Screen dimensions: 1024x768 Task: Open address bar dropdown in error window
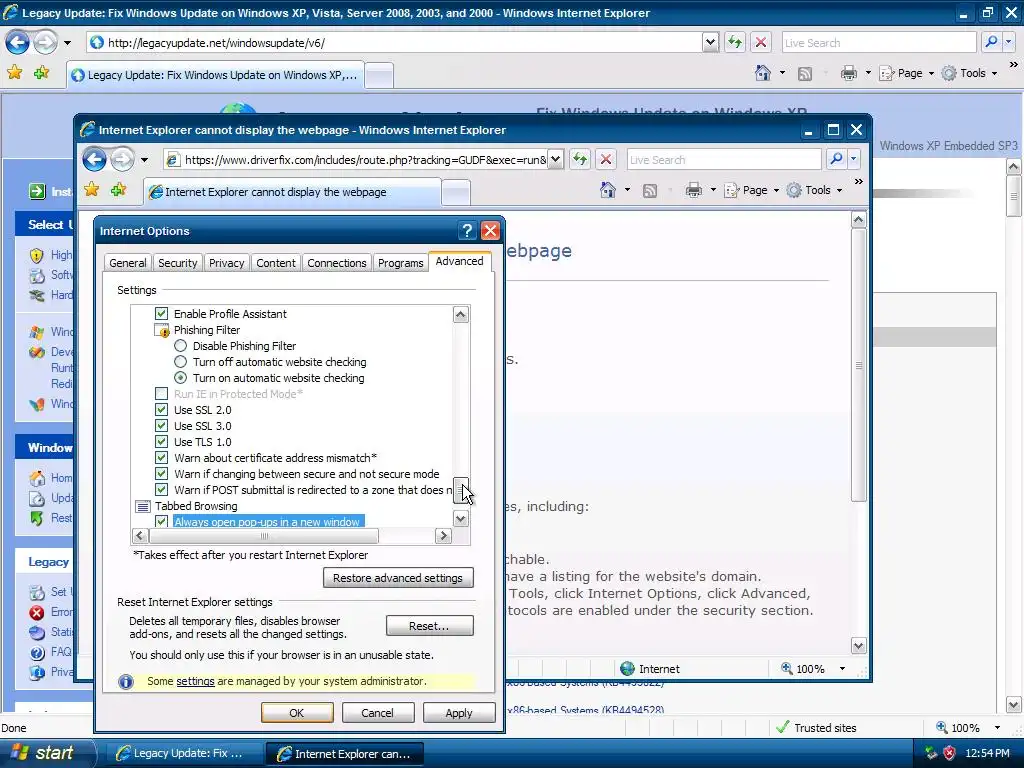(555, 159)
